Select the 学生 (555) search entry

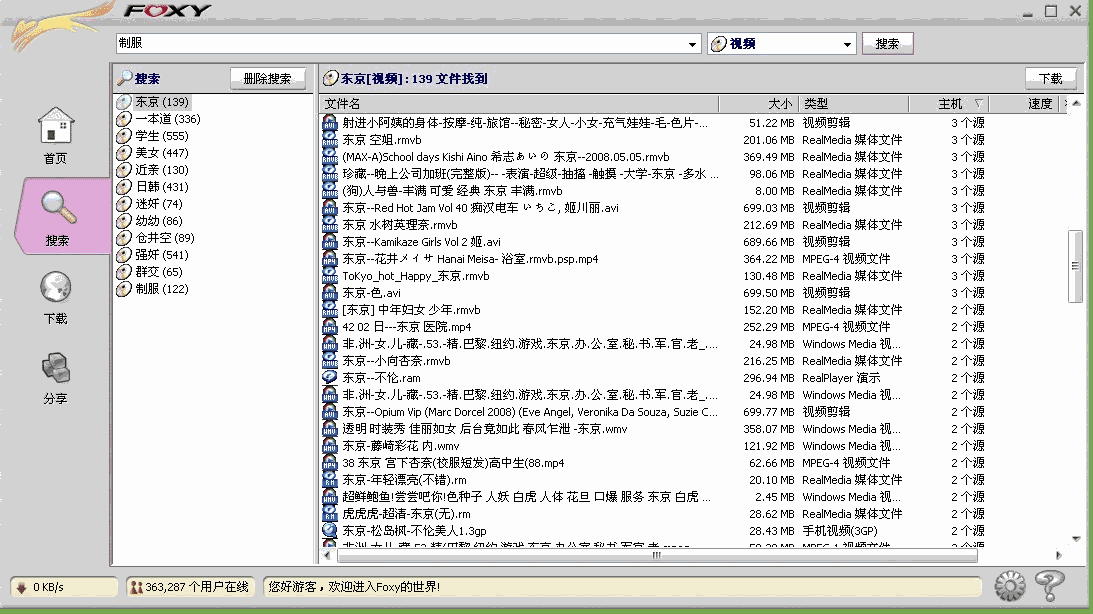point(161,136)
